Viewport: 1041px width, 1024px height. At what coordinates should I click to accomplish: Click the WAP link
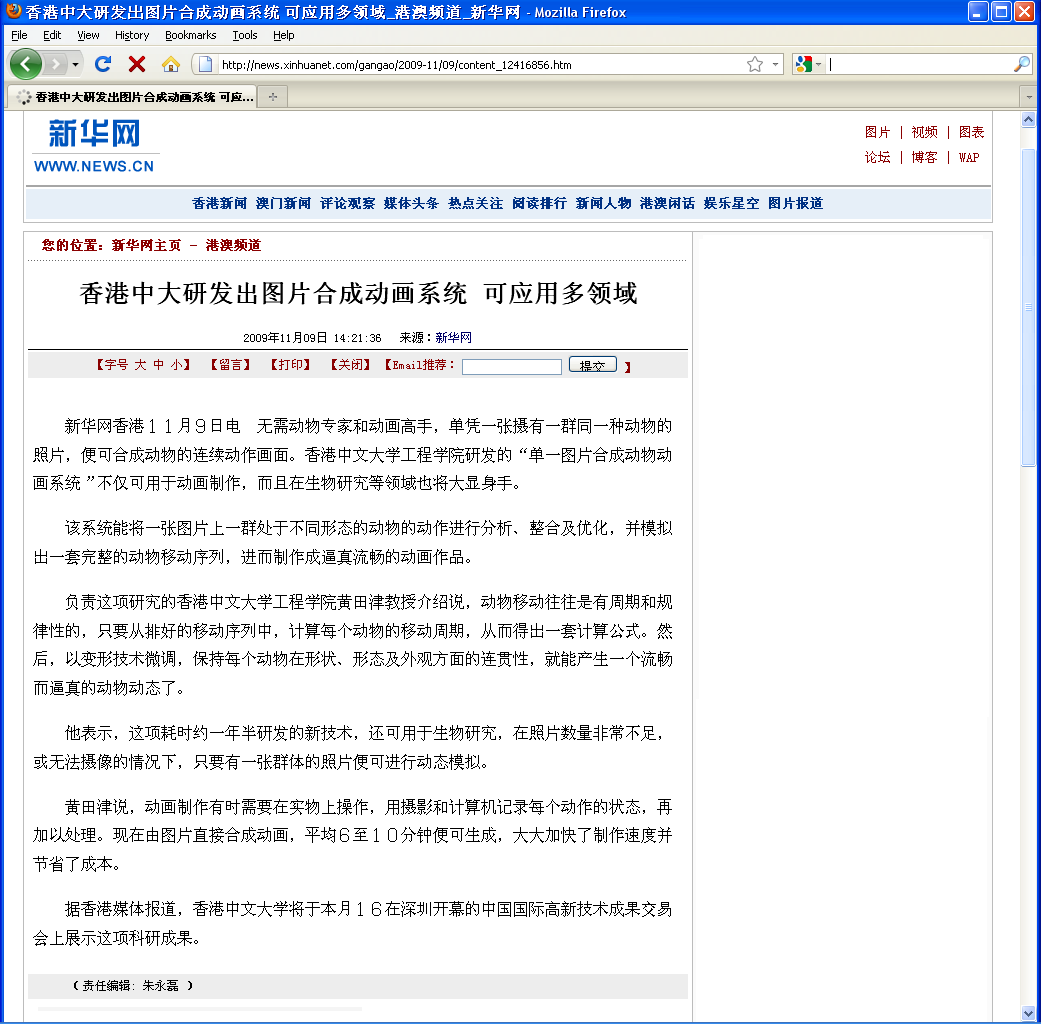969,157
